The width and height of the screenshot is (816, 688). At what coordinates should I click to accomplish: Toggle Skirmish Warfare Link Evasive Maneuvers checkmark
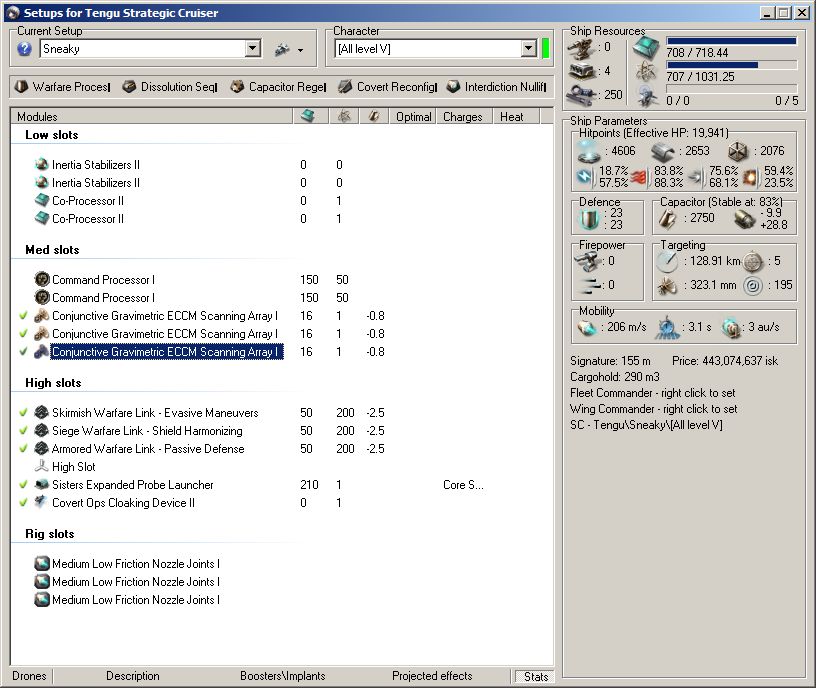point(23,413)
